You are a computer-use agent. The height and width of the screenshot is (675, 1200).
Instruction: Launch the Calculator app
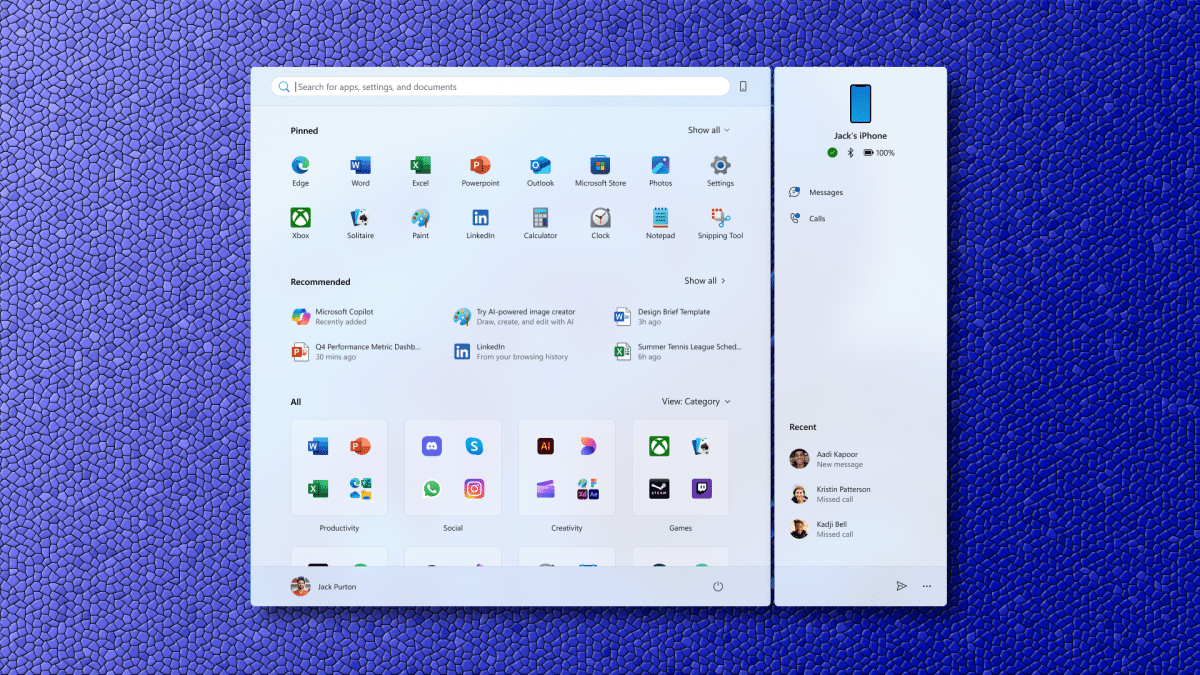[x=540, y=220]
